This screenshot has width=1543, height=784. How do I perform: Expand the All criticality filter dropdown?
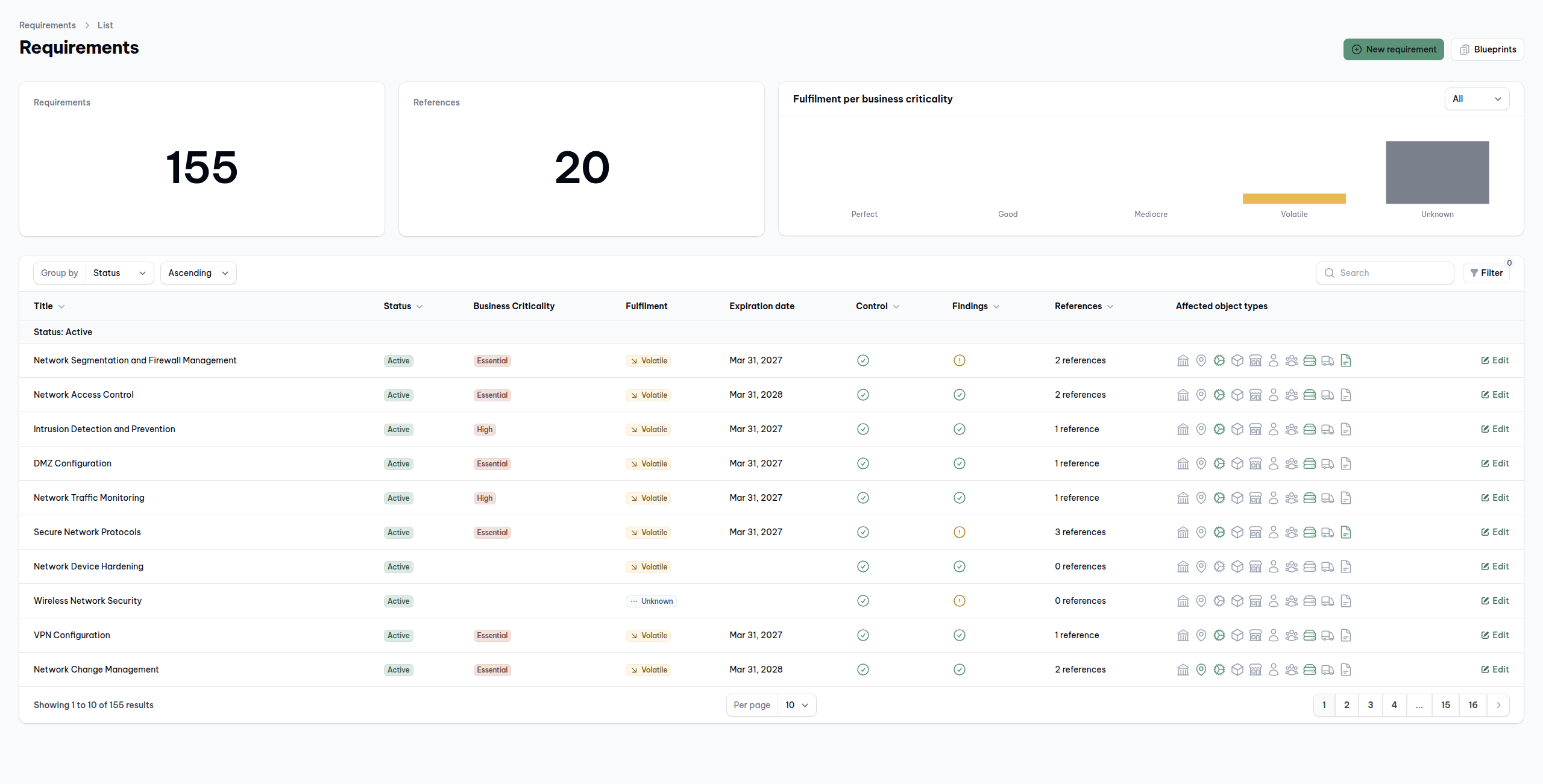(x=1477, y=99)
